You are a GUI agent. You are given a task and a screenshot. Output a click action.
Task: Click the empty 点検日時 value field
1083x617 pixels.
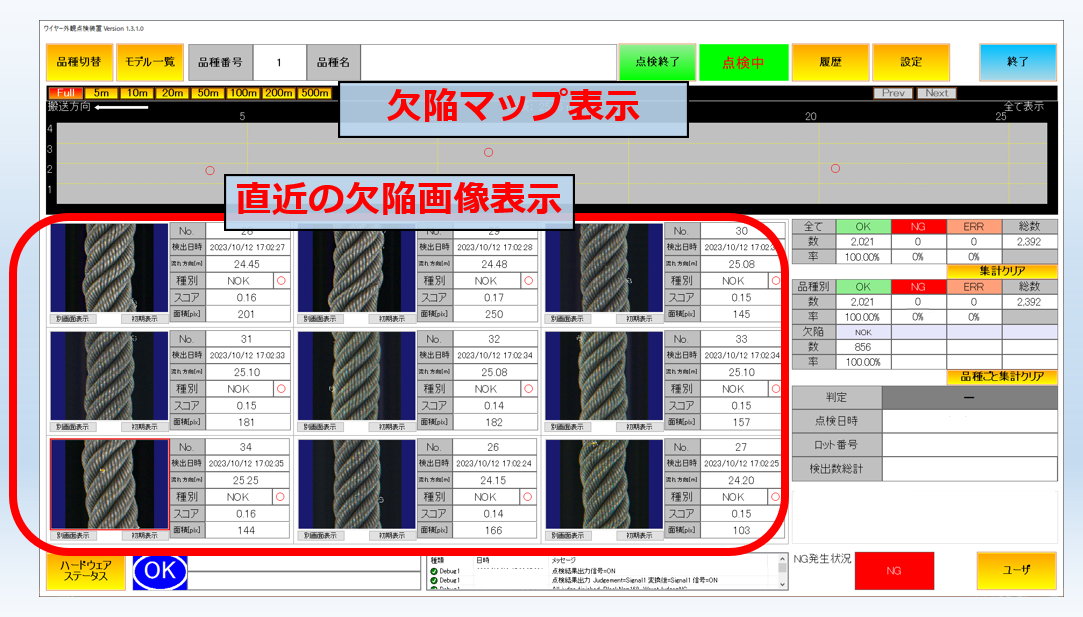[969, 421]
